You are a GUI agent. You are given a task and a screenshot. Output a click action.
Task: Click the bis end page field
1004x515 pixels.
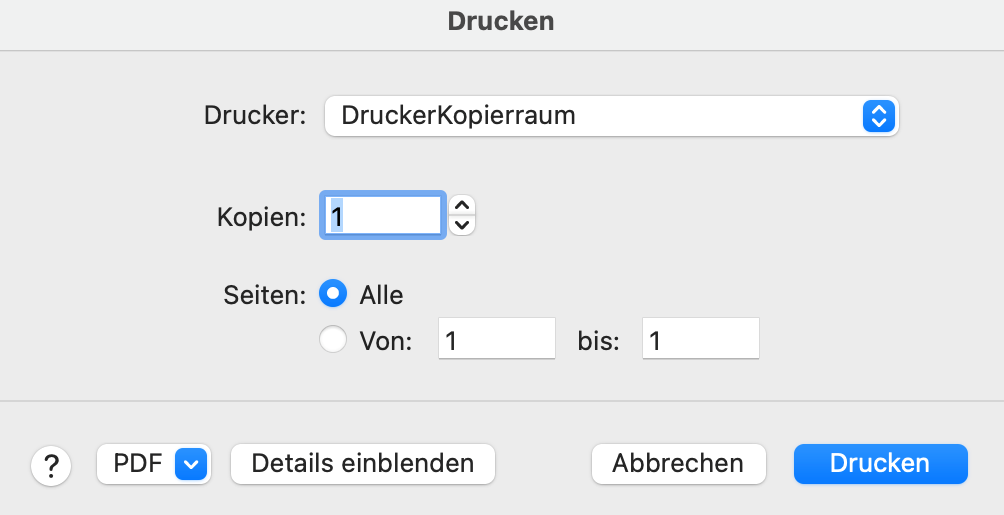(x=700, y=338)
